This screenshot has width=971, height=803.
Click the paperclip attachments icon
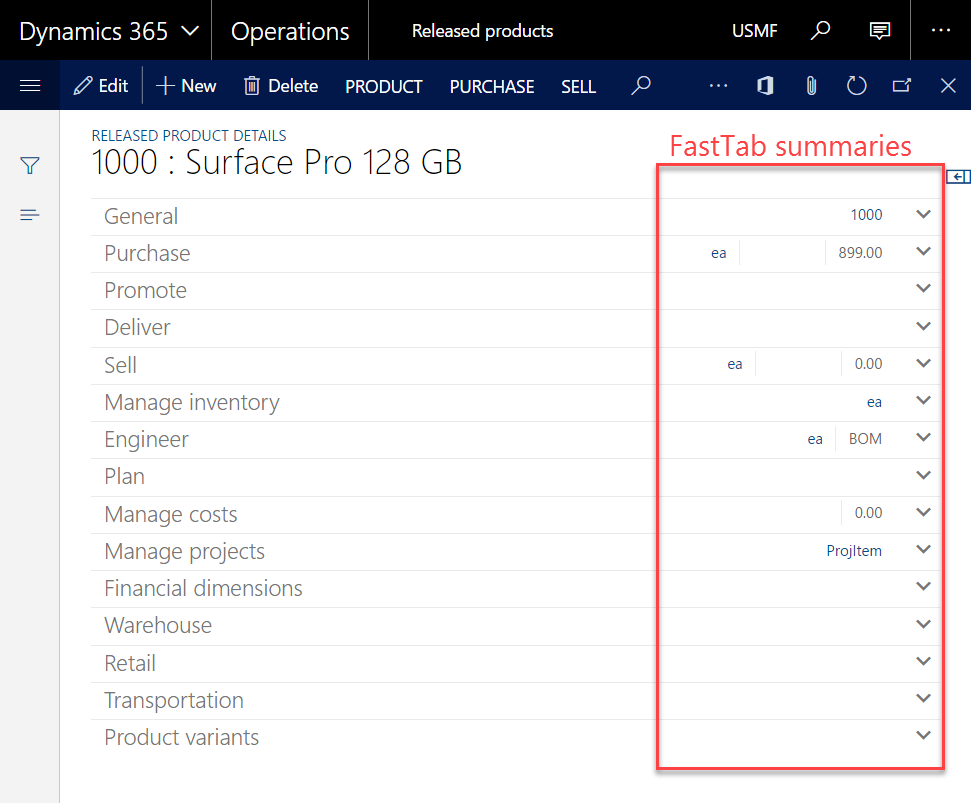point(810,86)
